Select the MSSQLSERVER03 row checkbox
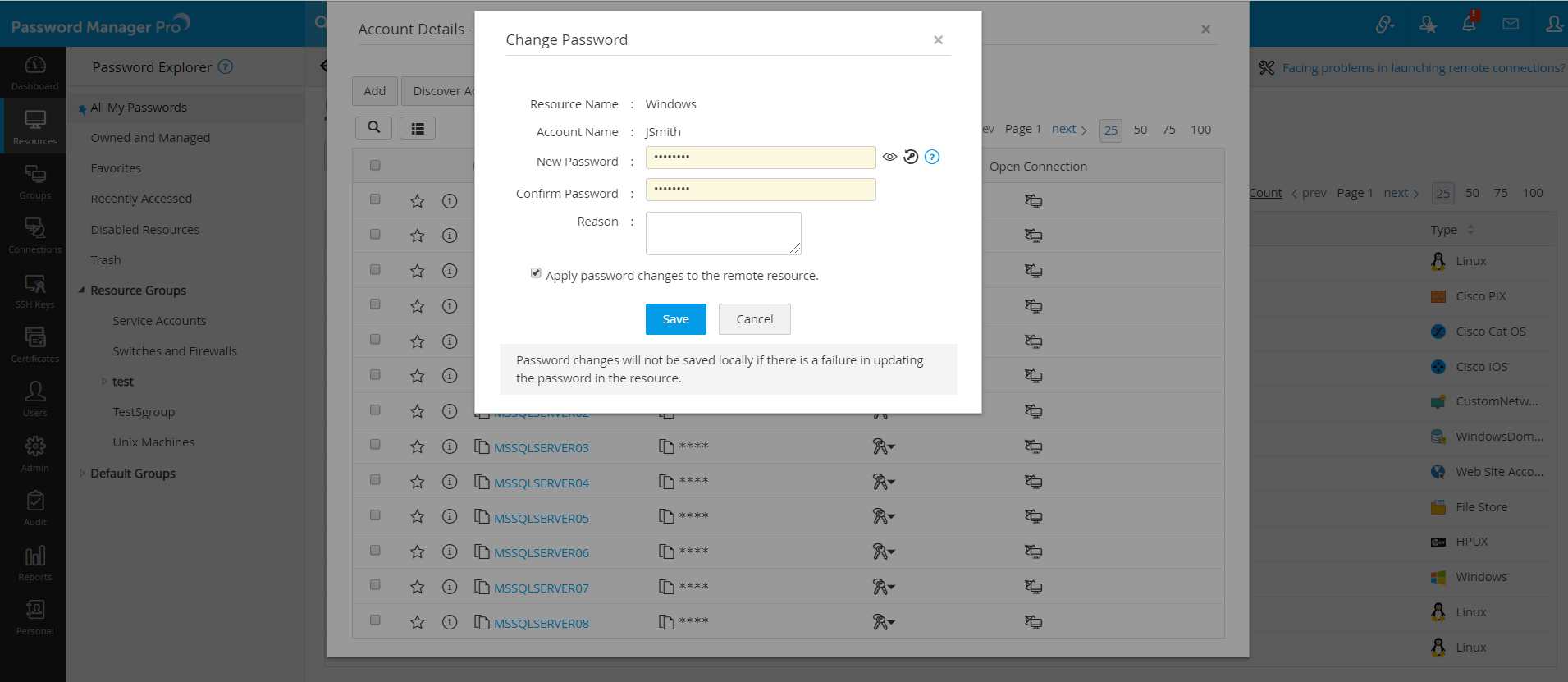The height and width of the screenshot is (682, 1568). tap(375, 445)
